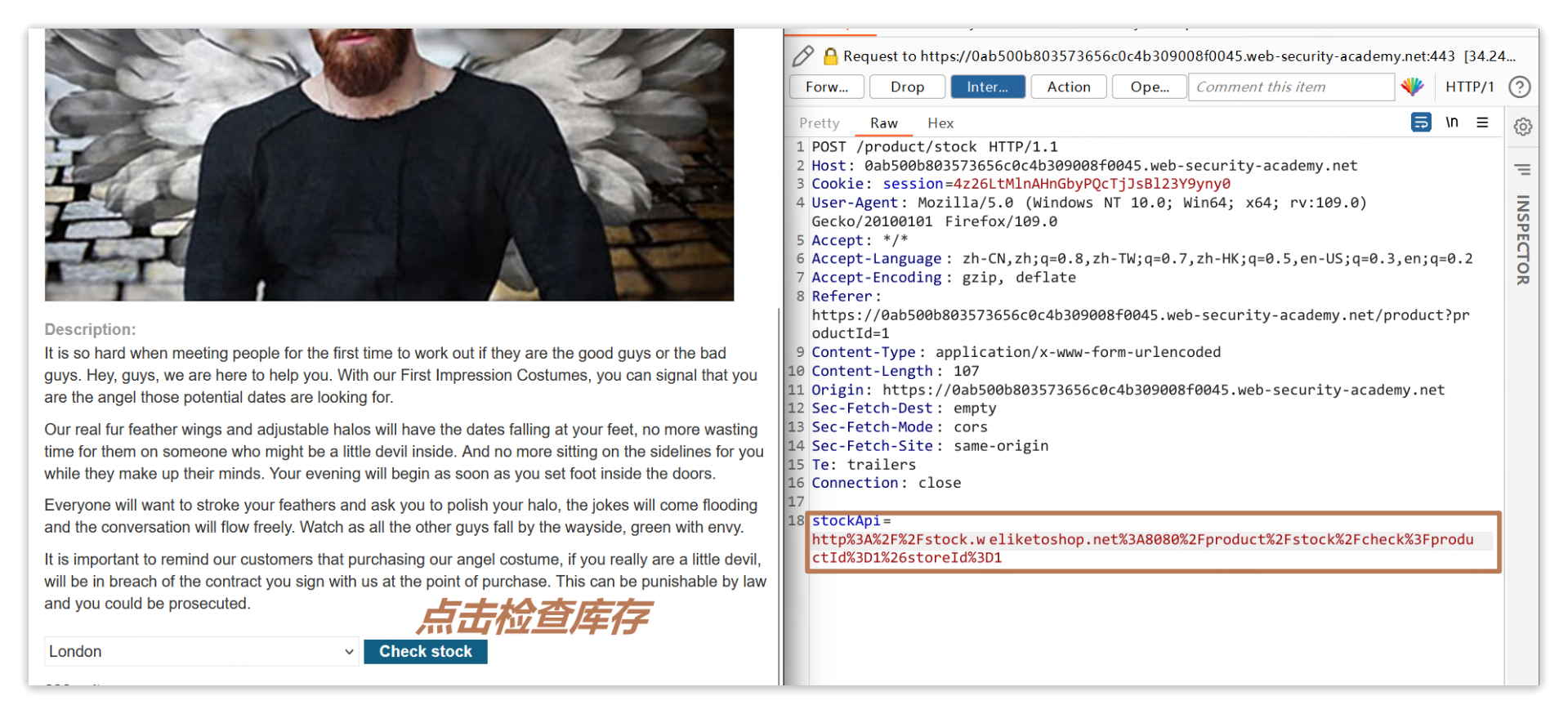
Task: Open the editor hamburger options menu
Action: (x=1482, y=123)
